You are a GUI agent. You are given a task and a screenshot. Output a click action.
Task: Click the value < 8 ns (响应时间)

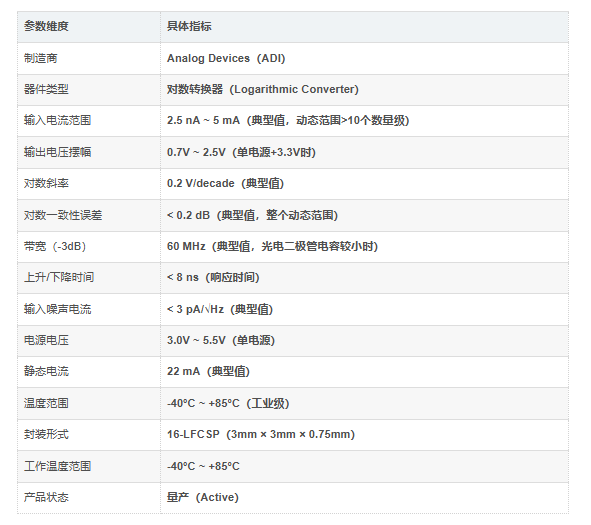(x=213, y=277)
